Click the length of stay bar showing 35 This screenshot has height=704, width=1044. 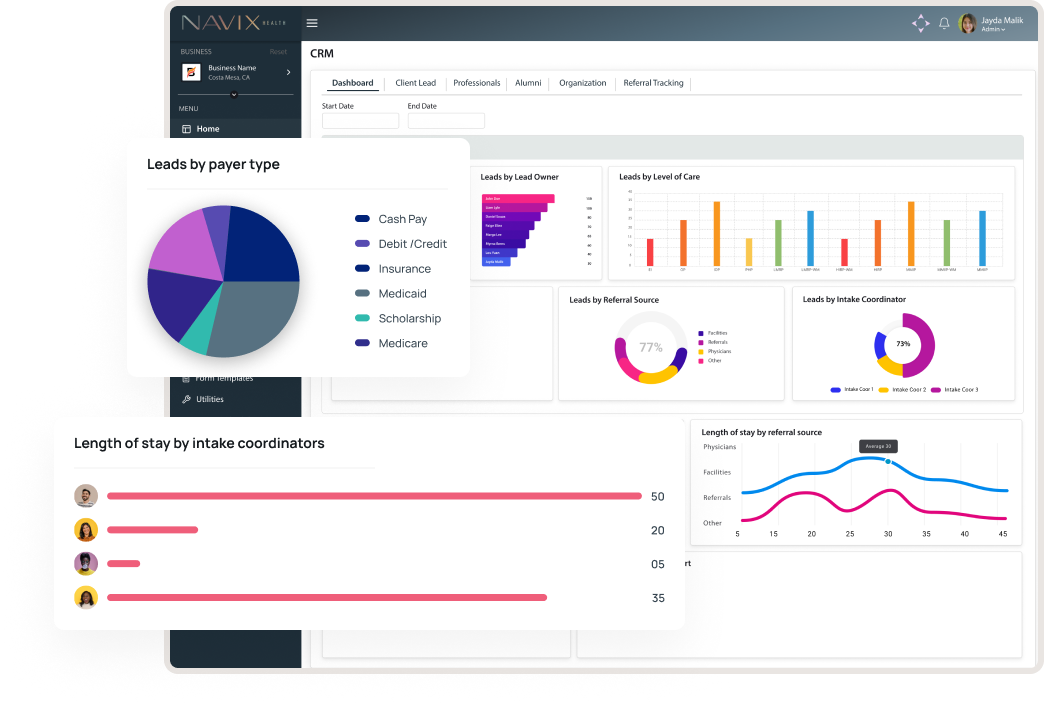[327, 597]
